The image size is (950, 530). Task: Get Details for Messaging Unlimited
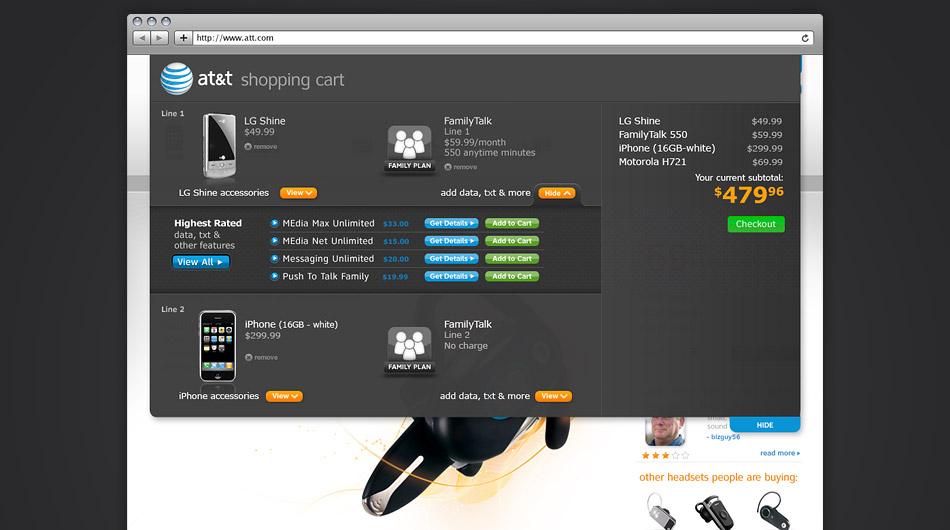(x=451, y=258)
